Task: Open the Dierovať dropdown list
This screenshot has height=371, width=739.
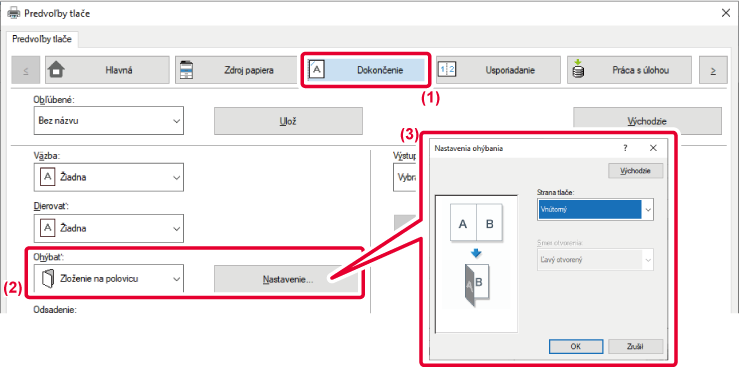Action: coord(109,229)
